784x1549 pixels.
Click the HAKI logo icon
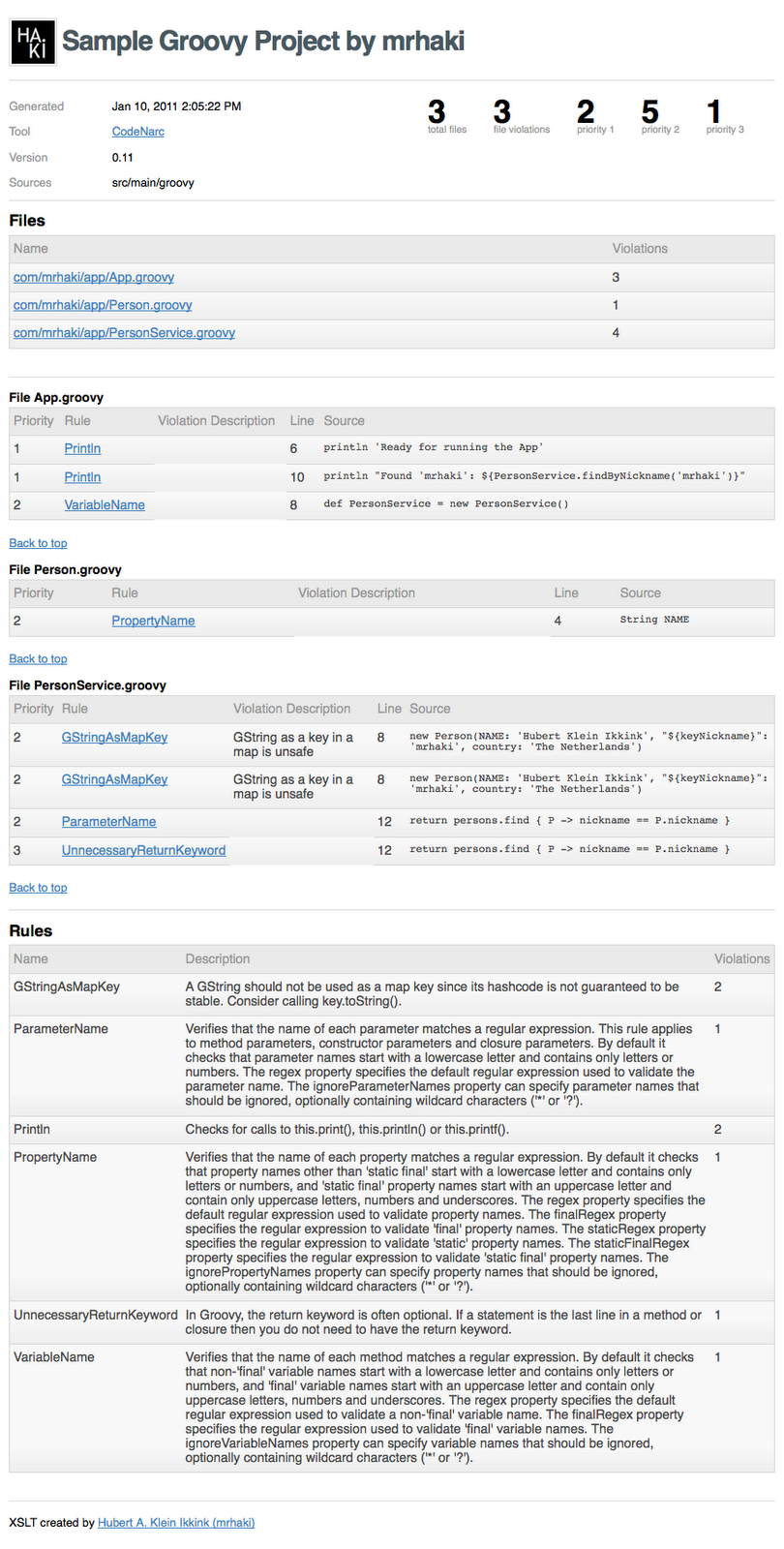point(33,42)
